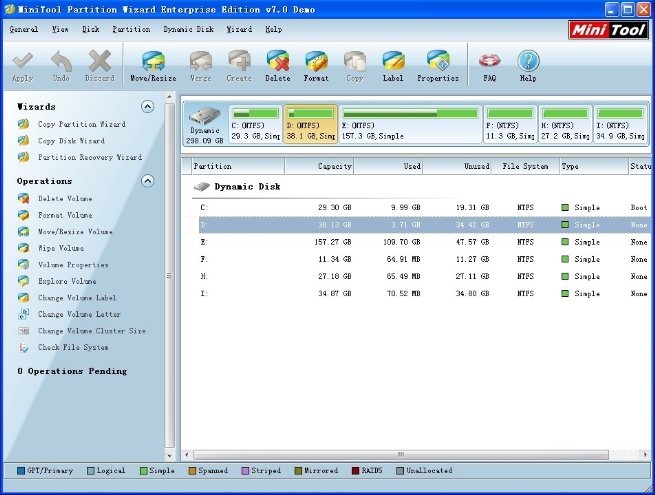Image resolution: width=655 pixels, height=495 pixels.
Task: Sort by the Type column header
Action: [x=594, y=166]
